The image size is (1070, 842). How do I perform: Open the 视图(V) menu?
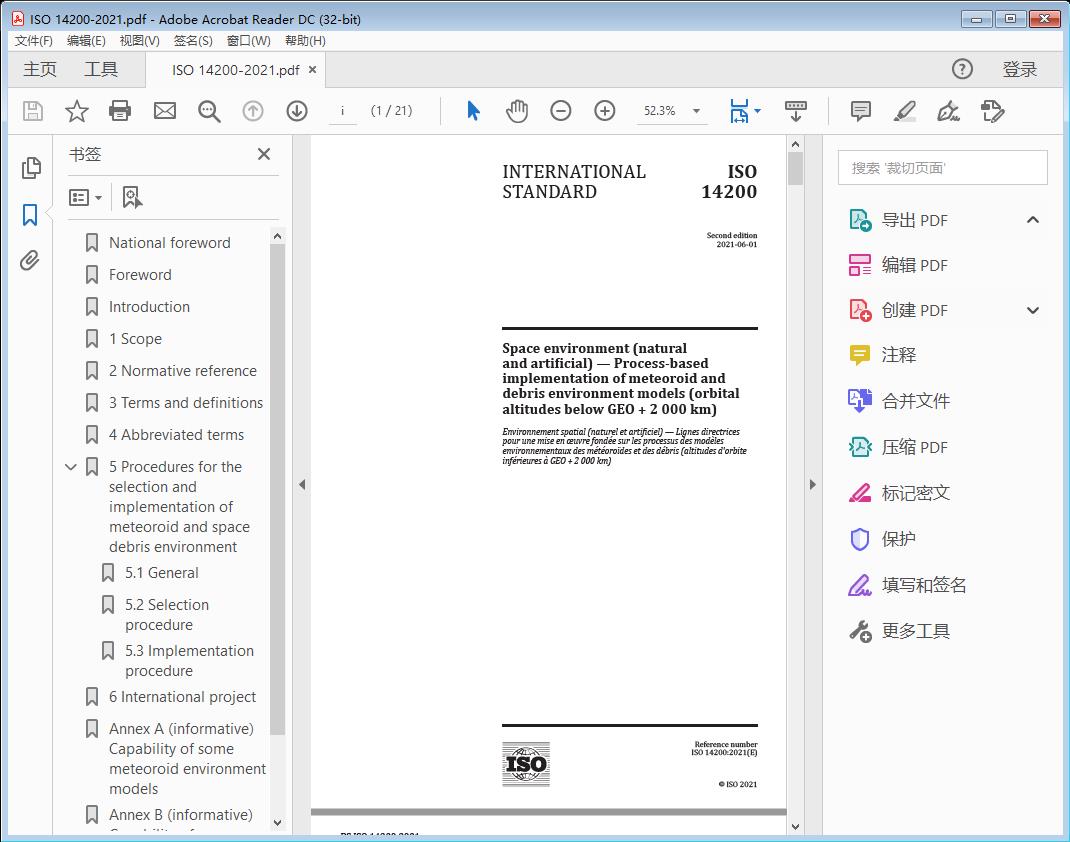139,41
